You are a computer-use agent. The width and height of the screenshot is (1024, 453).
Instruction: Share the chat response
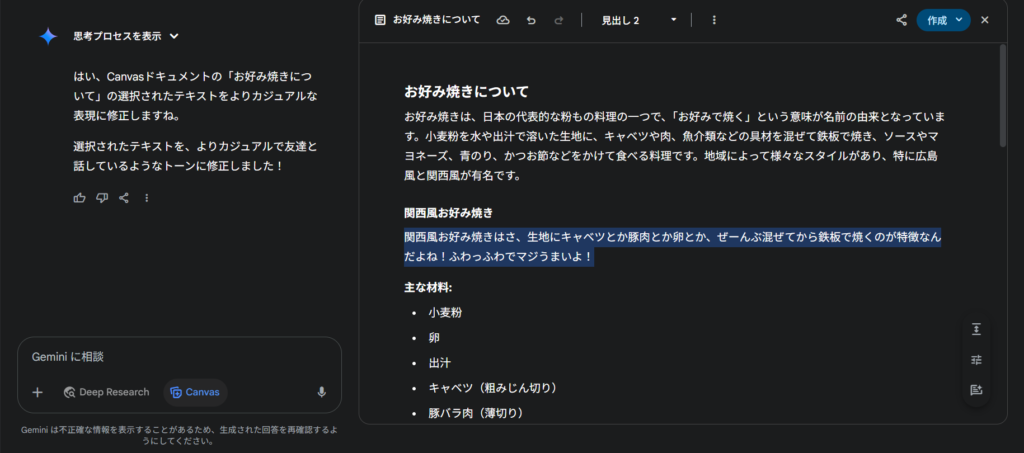tap(124, 198)
